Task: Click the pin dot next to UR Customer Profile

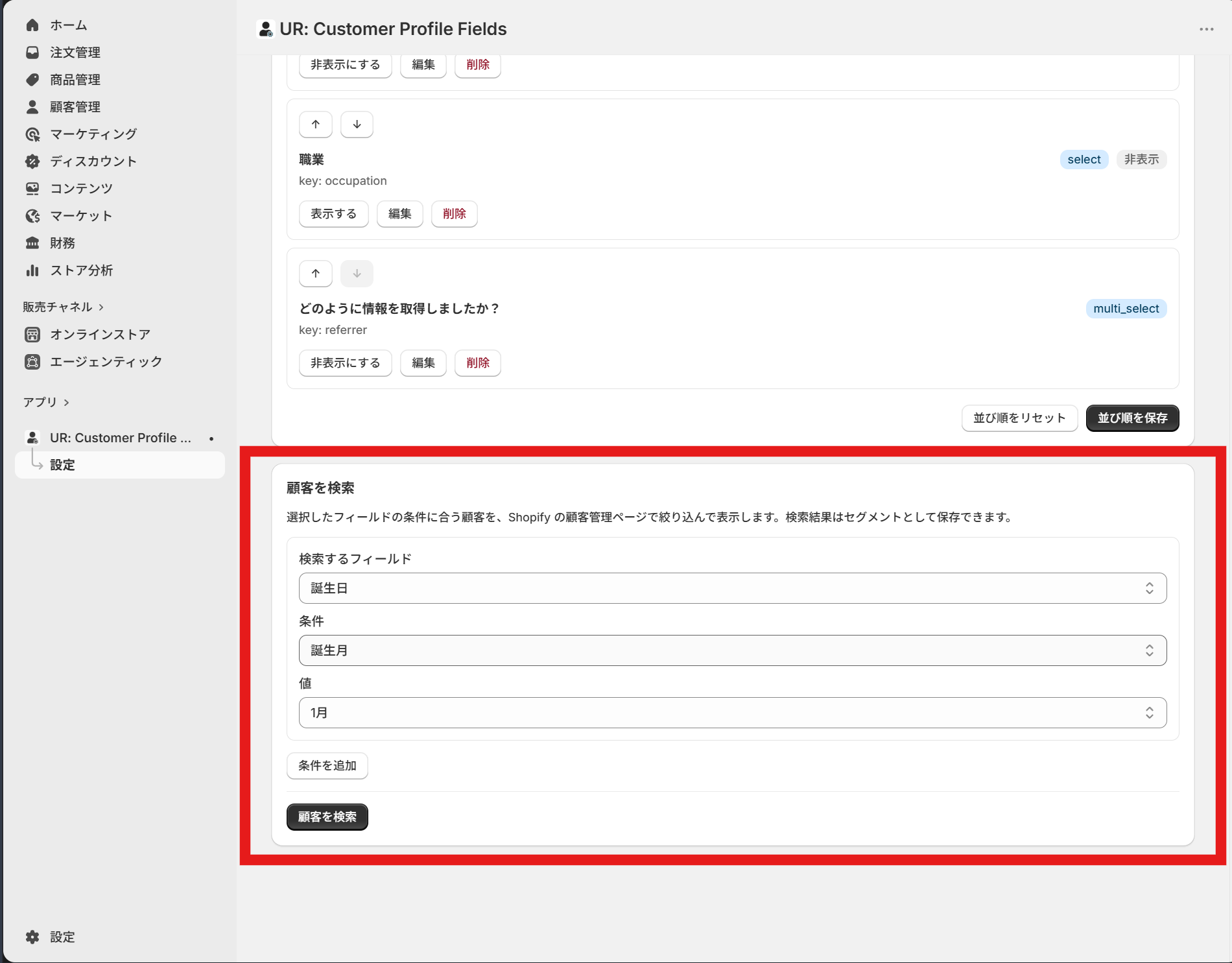Action: [211, 438]
